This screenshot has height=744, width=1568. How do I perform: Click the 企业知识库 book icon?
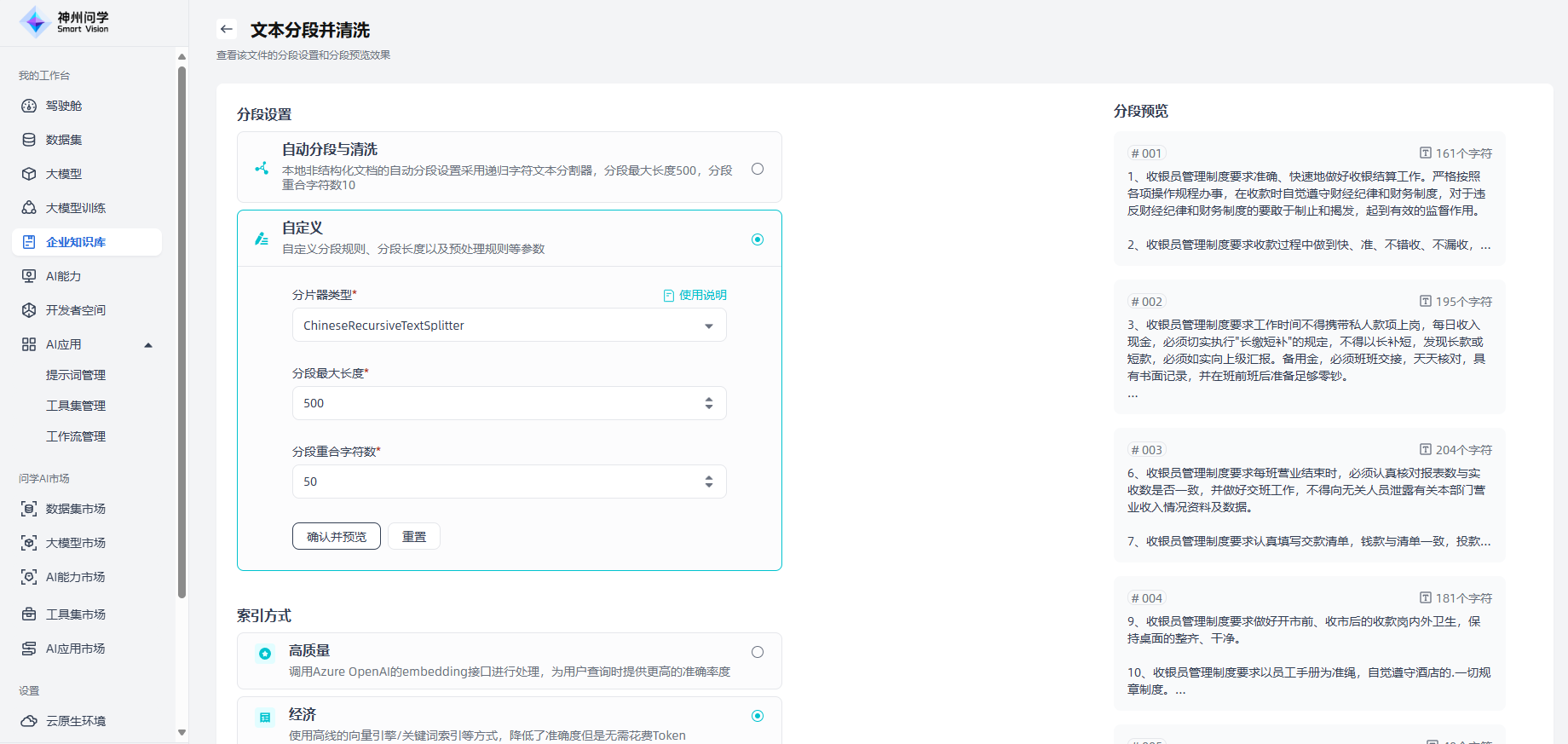click(29, 242)
